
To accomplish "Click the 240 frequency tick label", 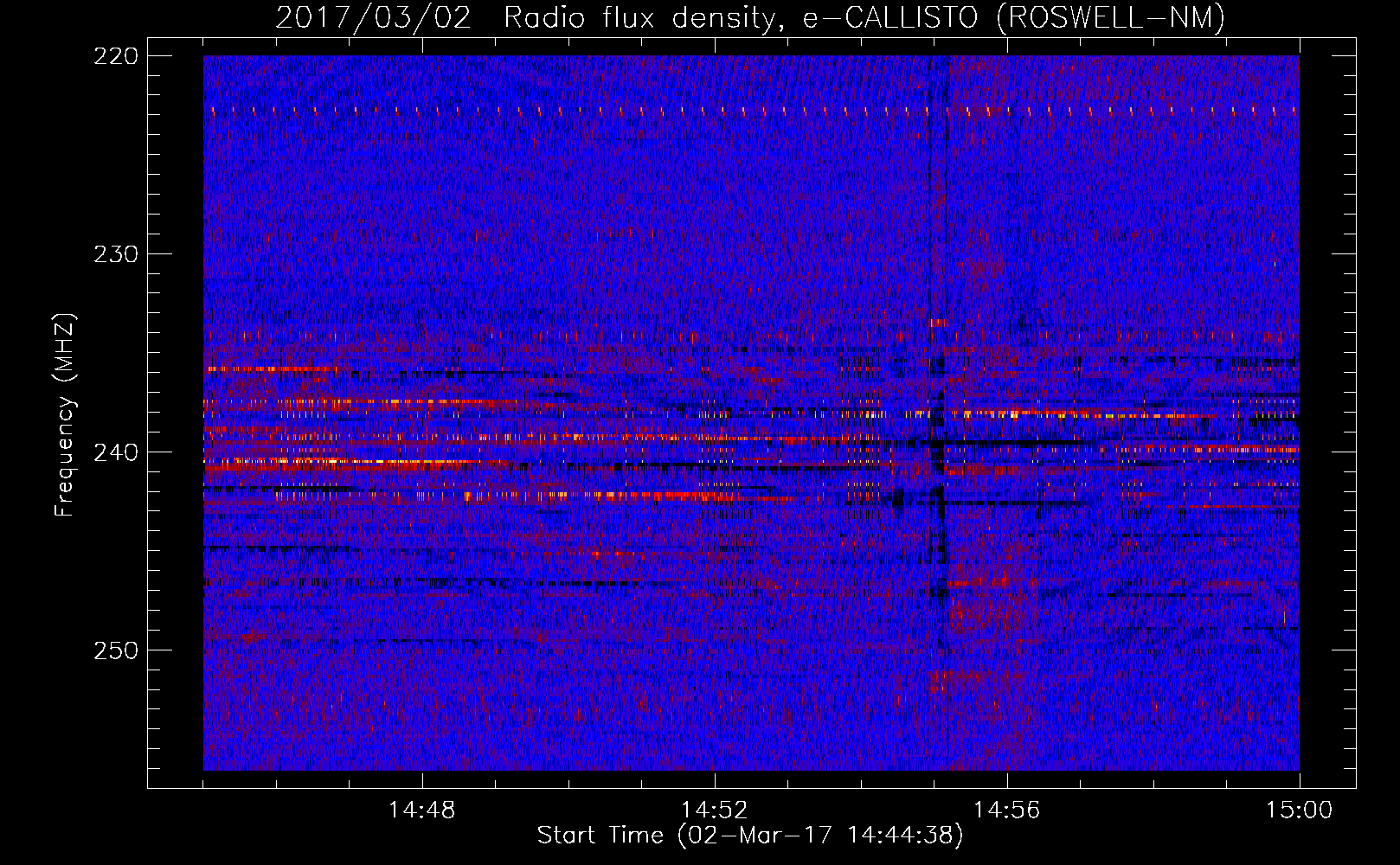I will pos(115,452).
